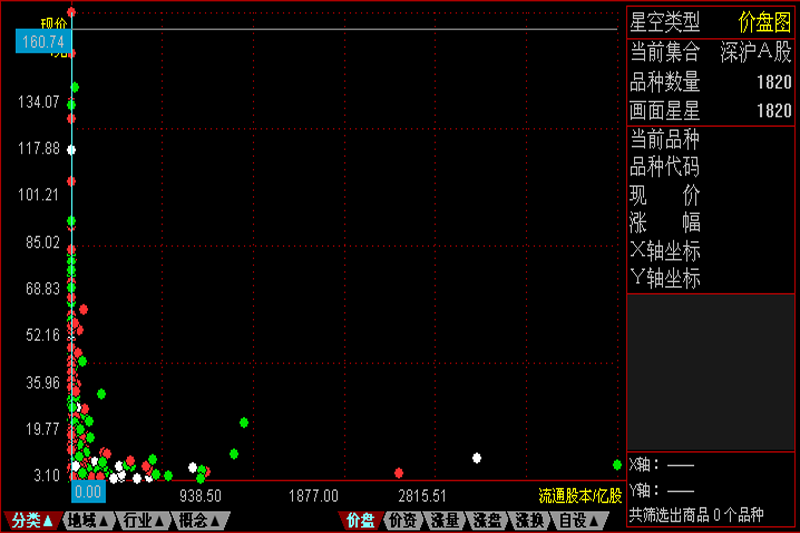
Task: Click the 160.74 price cursor label
Action: pyautogui.click(x=43, y=41)
